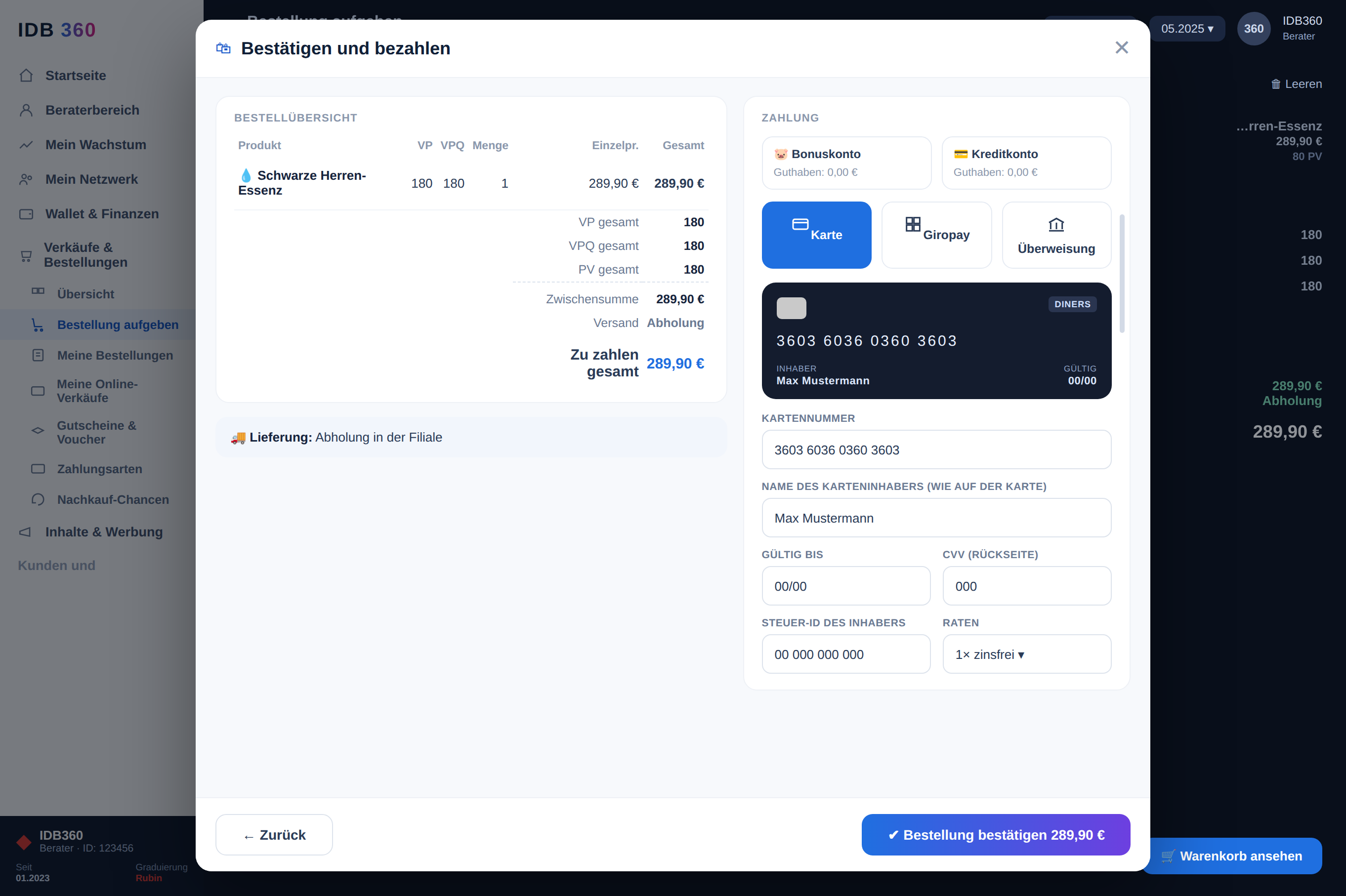1346x896 pixels.
Task: Click the Verkäufe & Bestellungen shop icon
Action: [x=26, y=255]
